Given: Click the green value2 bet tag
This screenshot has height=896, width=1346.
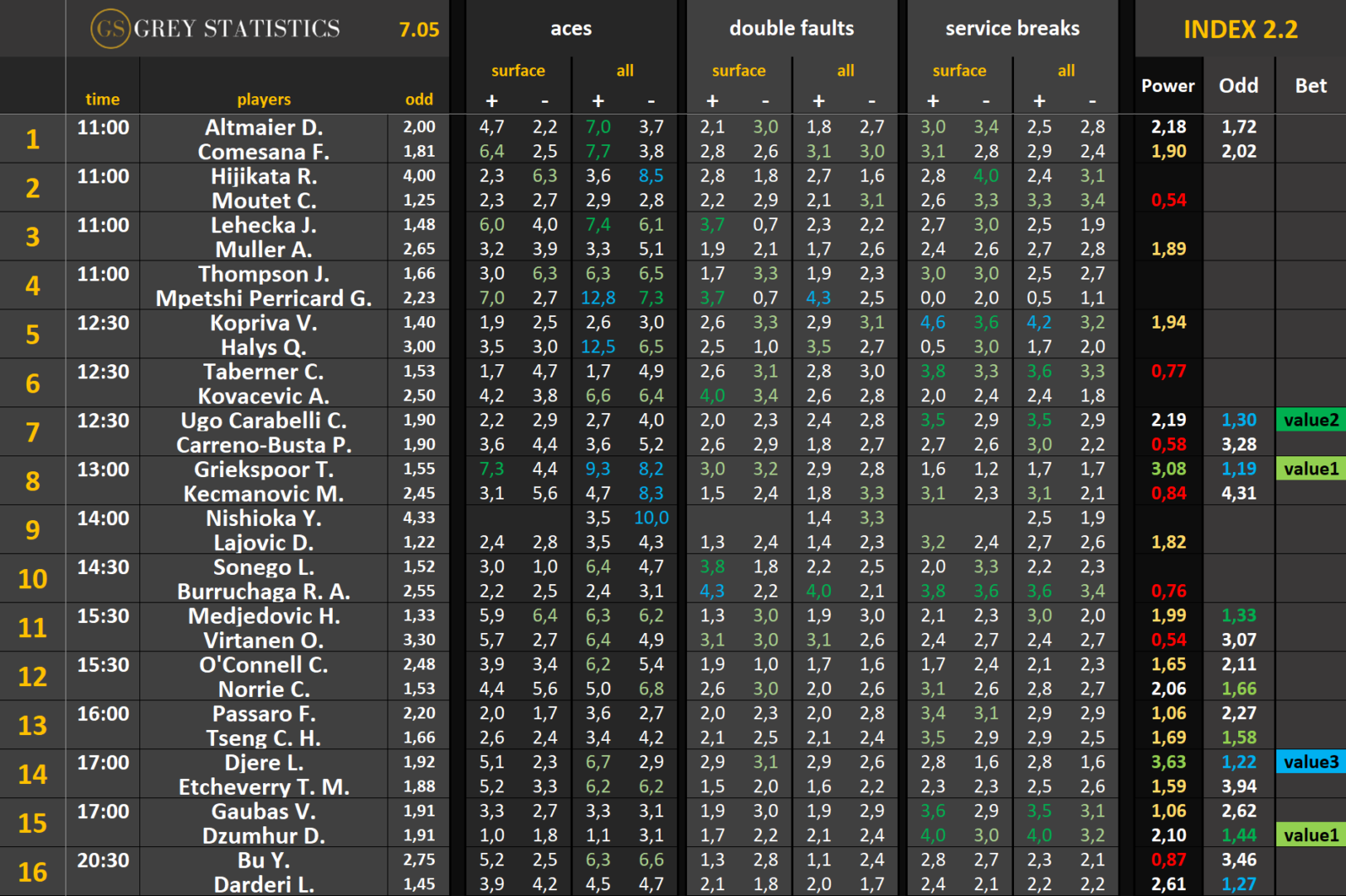Looking at the screenshot, I should 1310,420.
